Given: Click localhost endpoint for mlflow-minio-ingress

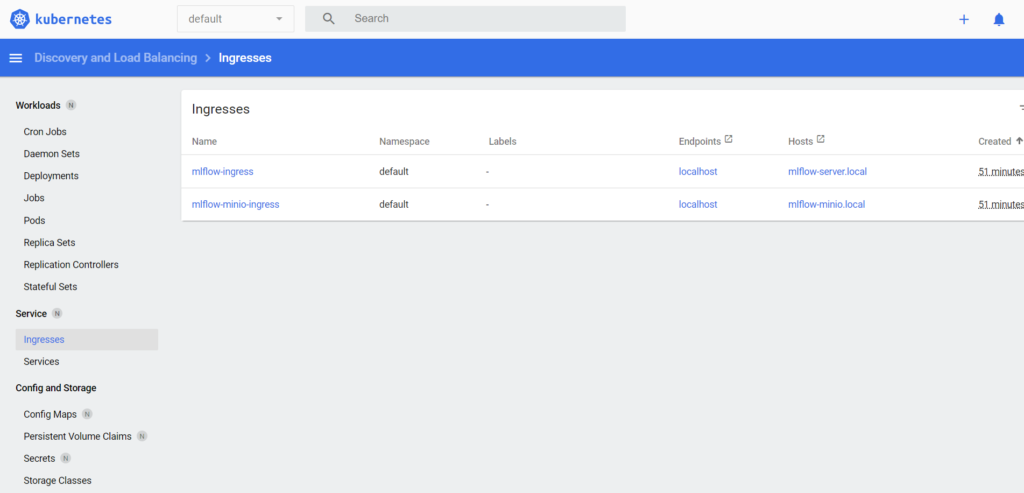Looking at the screenshot, I should click(697, 204).
